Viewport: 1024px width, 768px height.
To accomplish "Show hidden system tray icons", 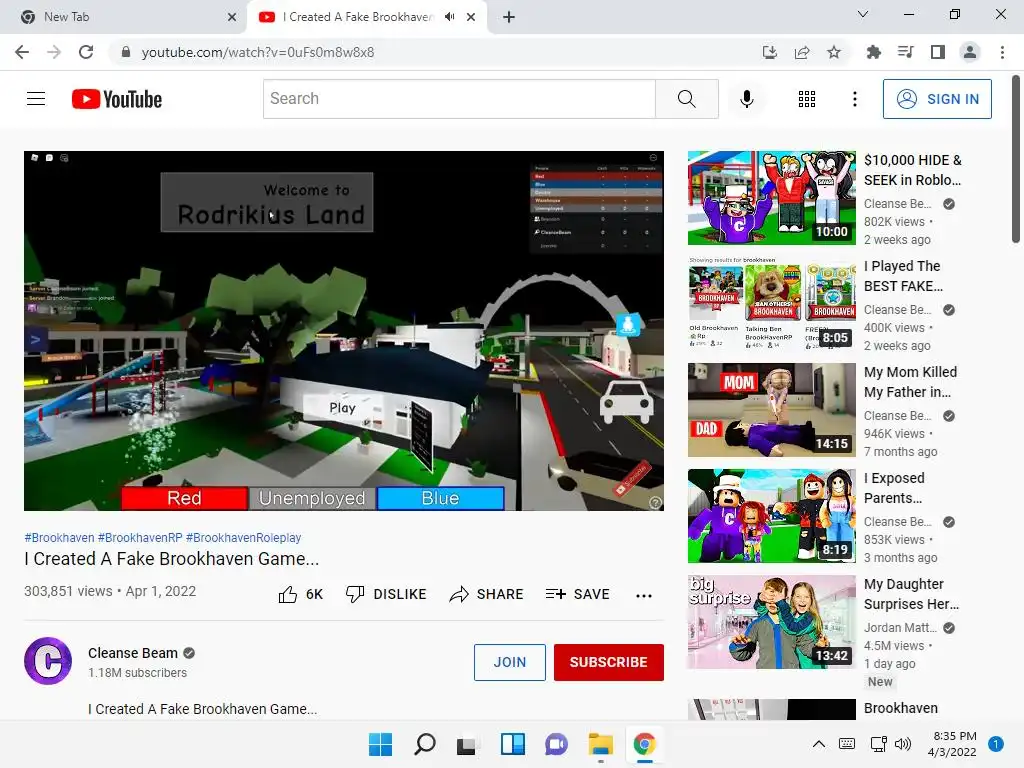I will click(x=818, y=744).
